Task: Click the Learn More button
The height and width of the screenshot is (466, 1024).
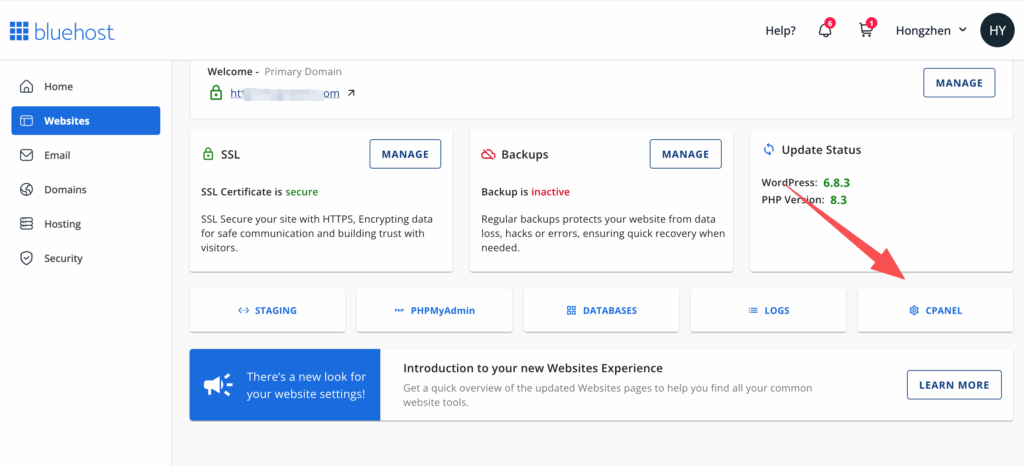Action: coord(953,385)
